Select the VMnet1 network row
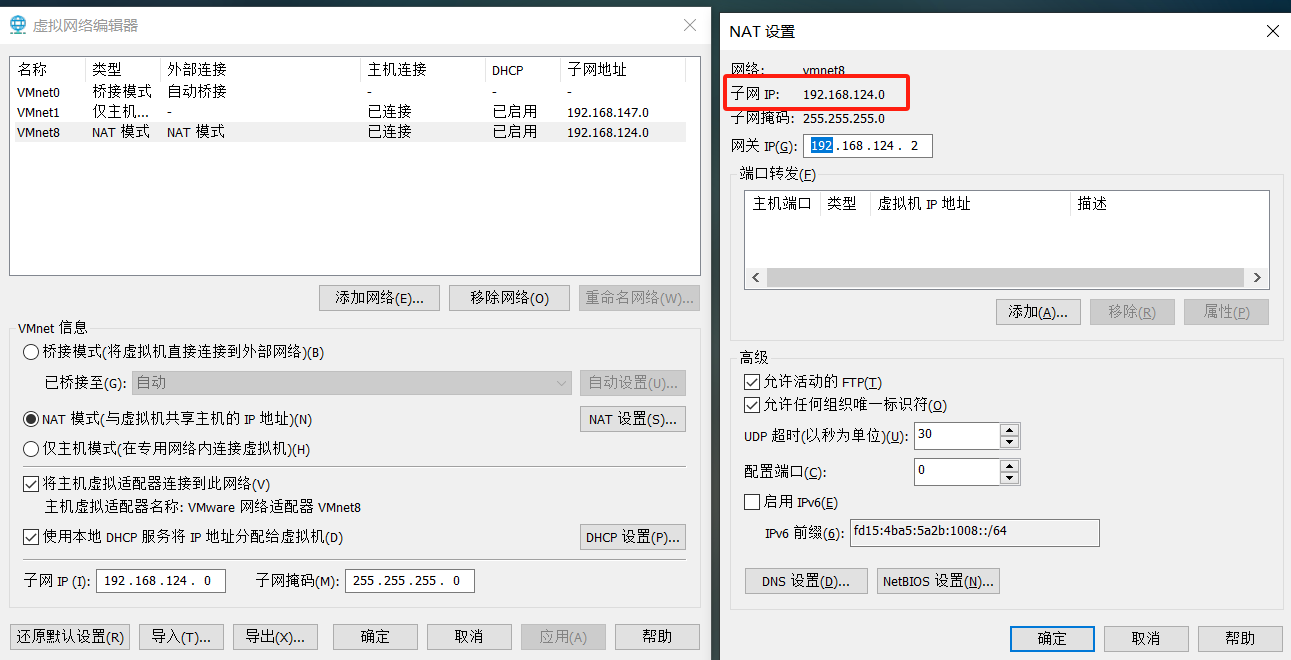This screenshot has width=1291, height=660. pyautogui.click(x=348, y=112)
